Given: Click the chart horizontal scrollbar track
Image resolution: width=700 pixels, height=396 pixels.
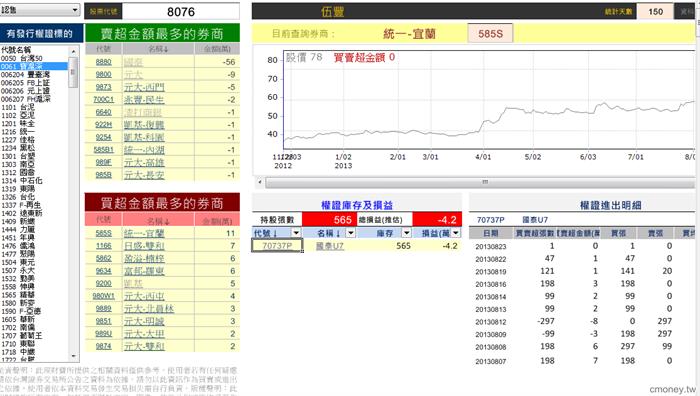Looking at the screenshot, I should tap(480, 182).
